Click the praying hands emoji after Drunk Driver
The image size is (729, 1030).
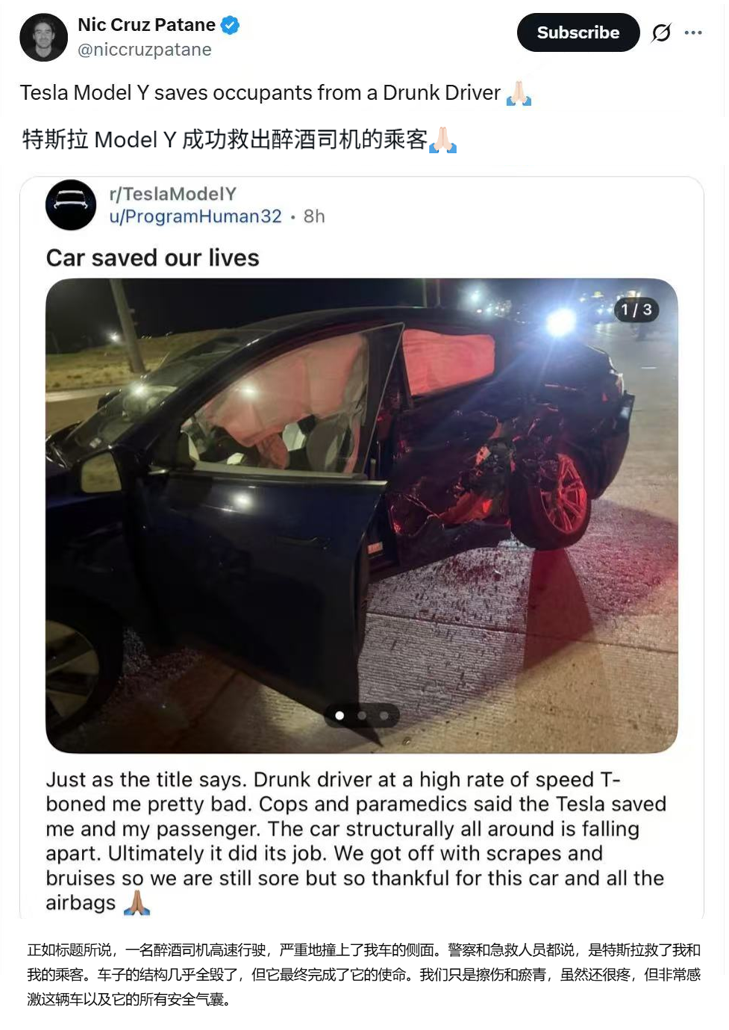pyautogui.click(x=519, y=93)
